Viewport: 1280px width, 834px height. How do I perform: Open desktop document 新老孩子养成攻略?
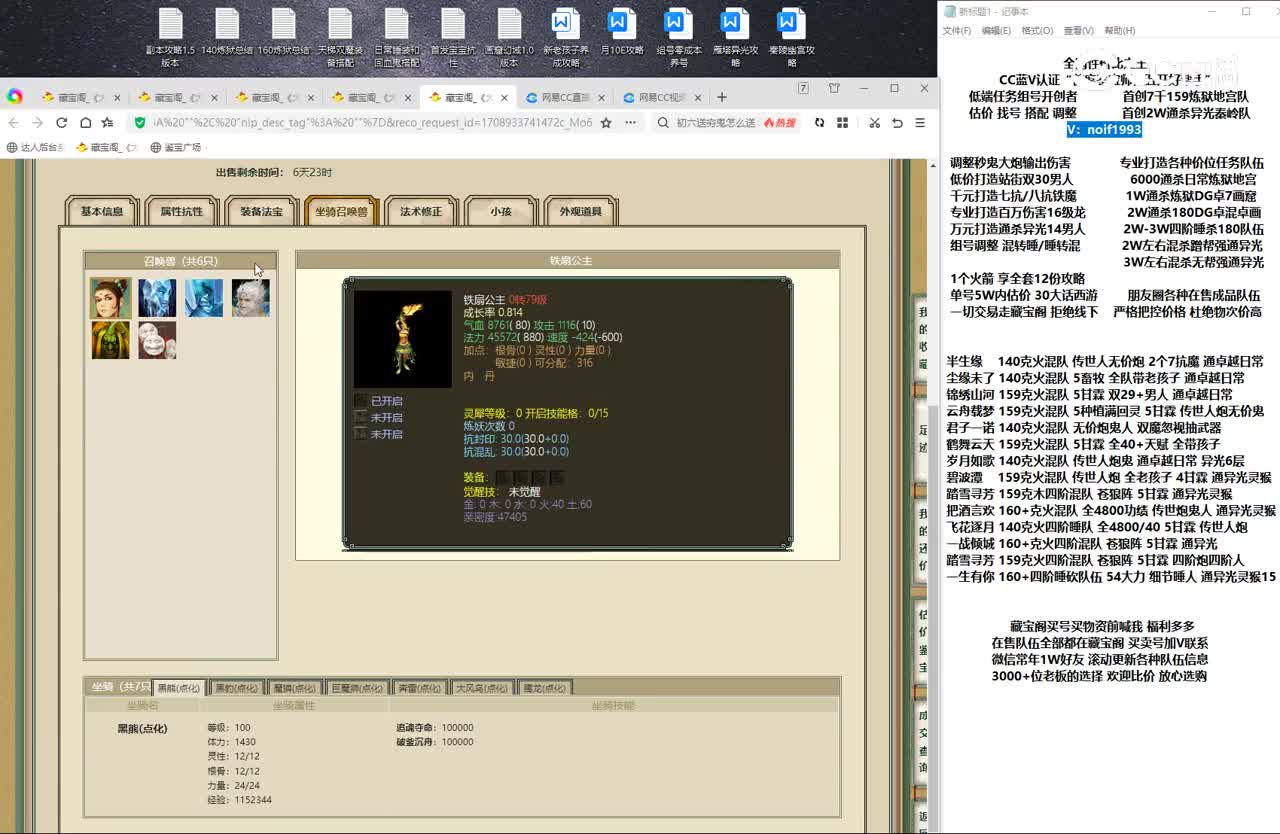566,39
